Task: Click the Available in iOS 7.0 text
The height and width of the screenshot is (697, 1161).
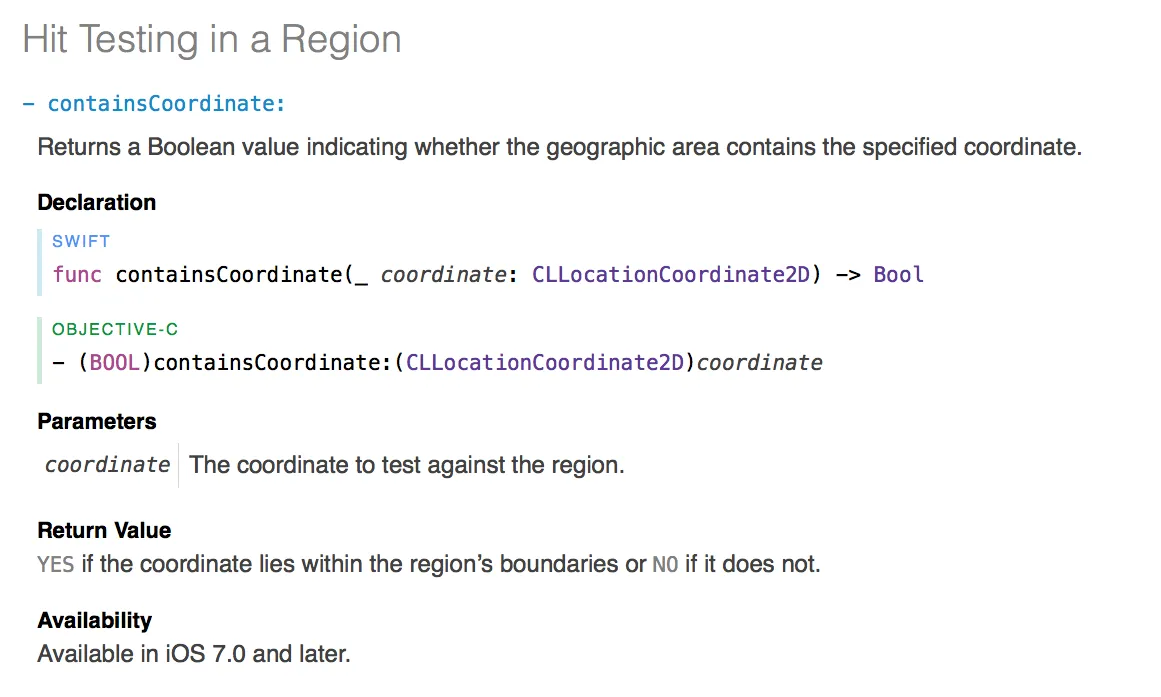Action: (x=194, y=654)
